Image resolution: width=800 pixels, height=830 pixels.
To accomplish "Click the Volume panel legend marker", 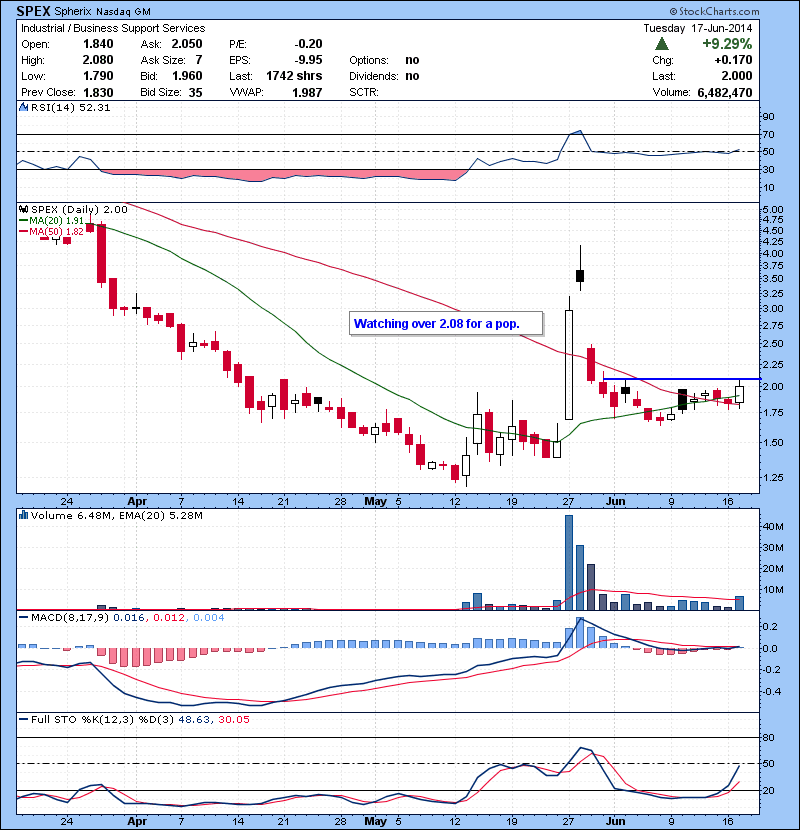I will (x=22, y=516).
